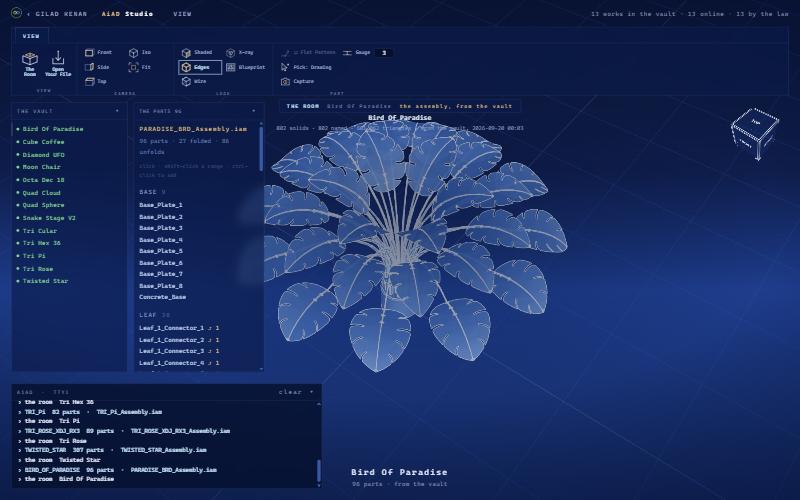Select part Base_Plate_2

click(x=161, y=217)
